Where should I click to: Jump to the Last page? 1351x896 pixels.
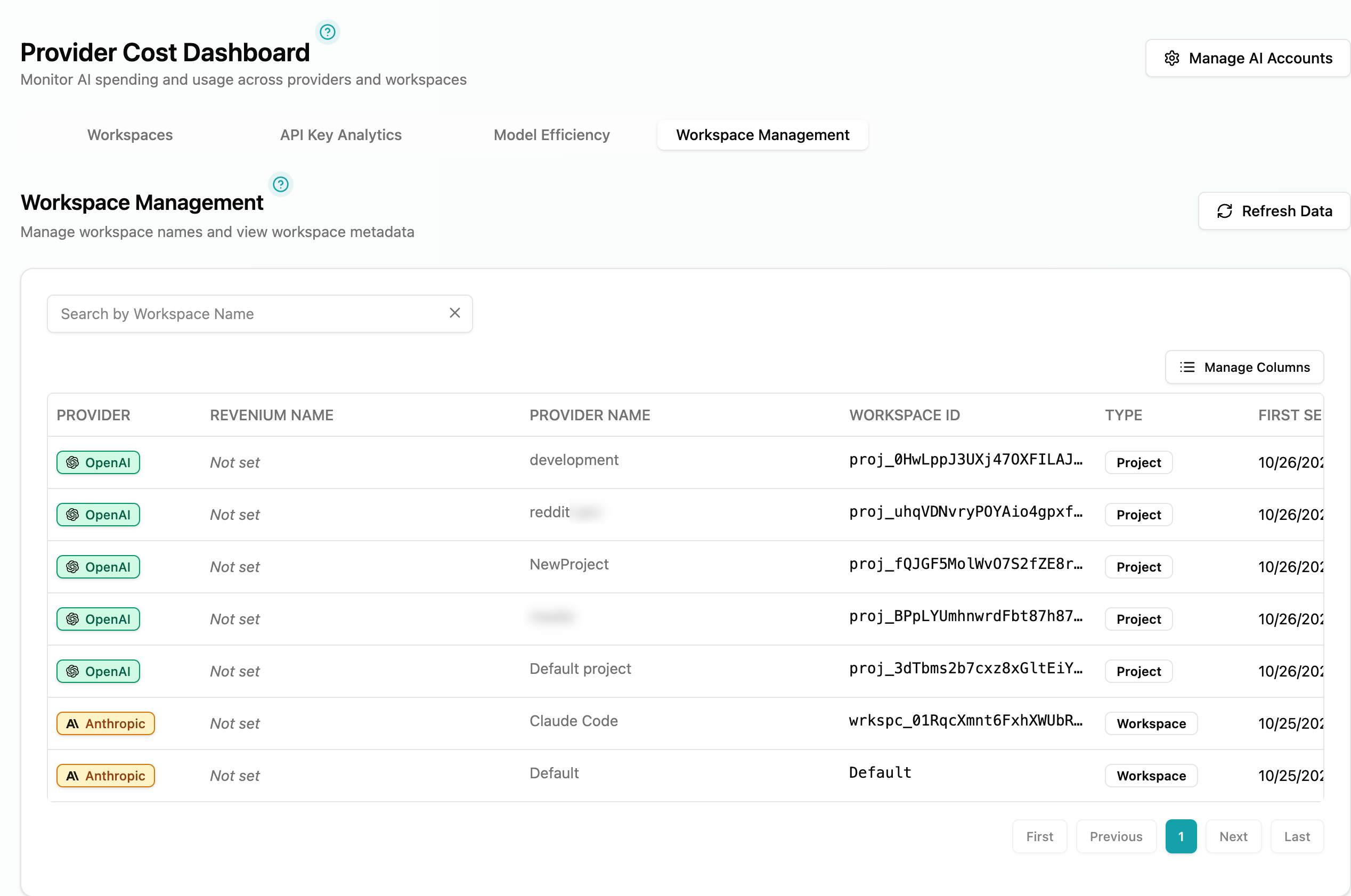1296,836
